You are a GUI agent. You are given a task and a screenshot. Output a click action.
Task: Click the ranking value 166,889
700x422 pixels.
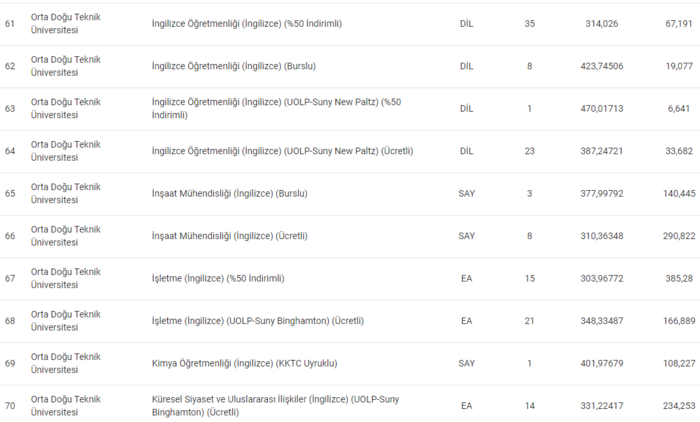tap(679, 321)
